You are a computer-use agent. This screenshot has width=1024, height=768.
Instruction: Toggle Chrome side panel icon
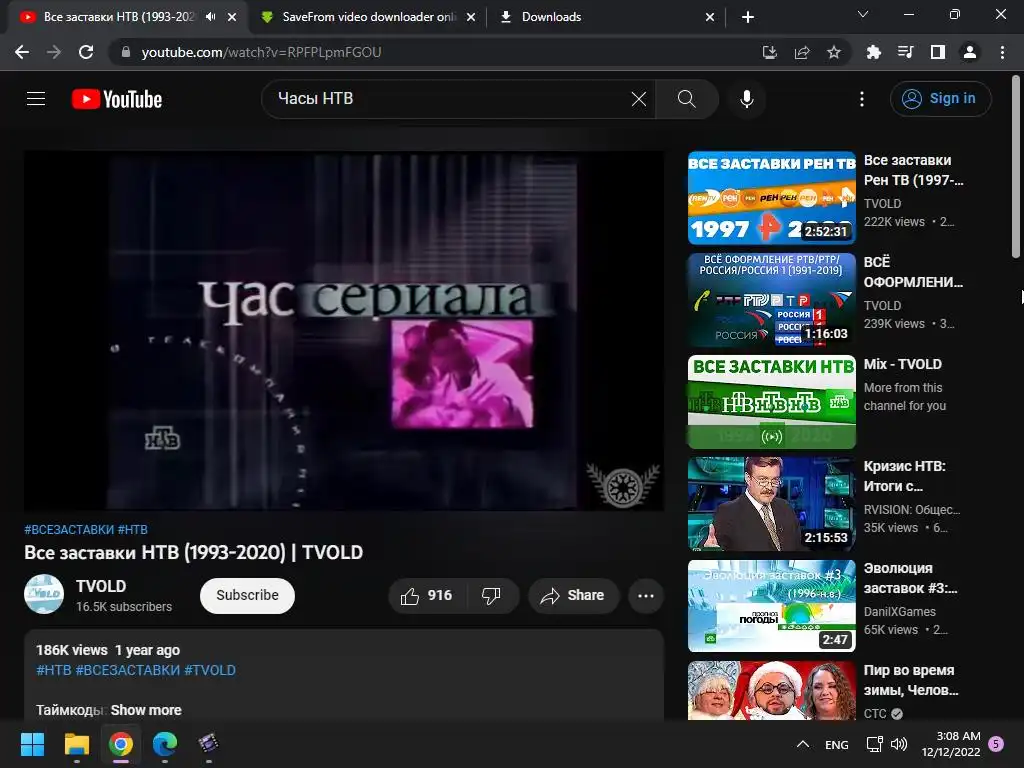pyautogui.click(x=938, y=52)
